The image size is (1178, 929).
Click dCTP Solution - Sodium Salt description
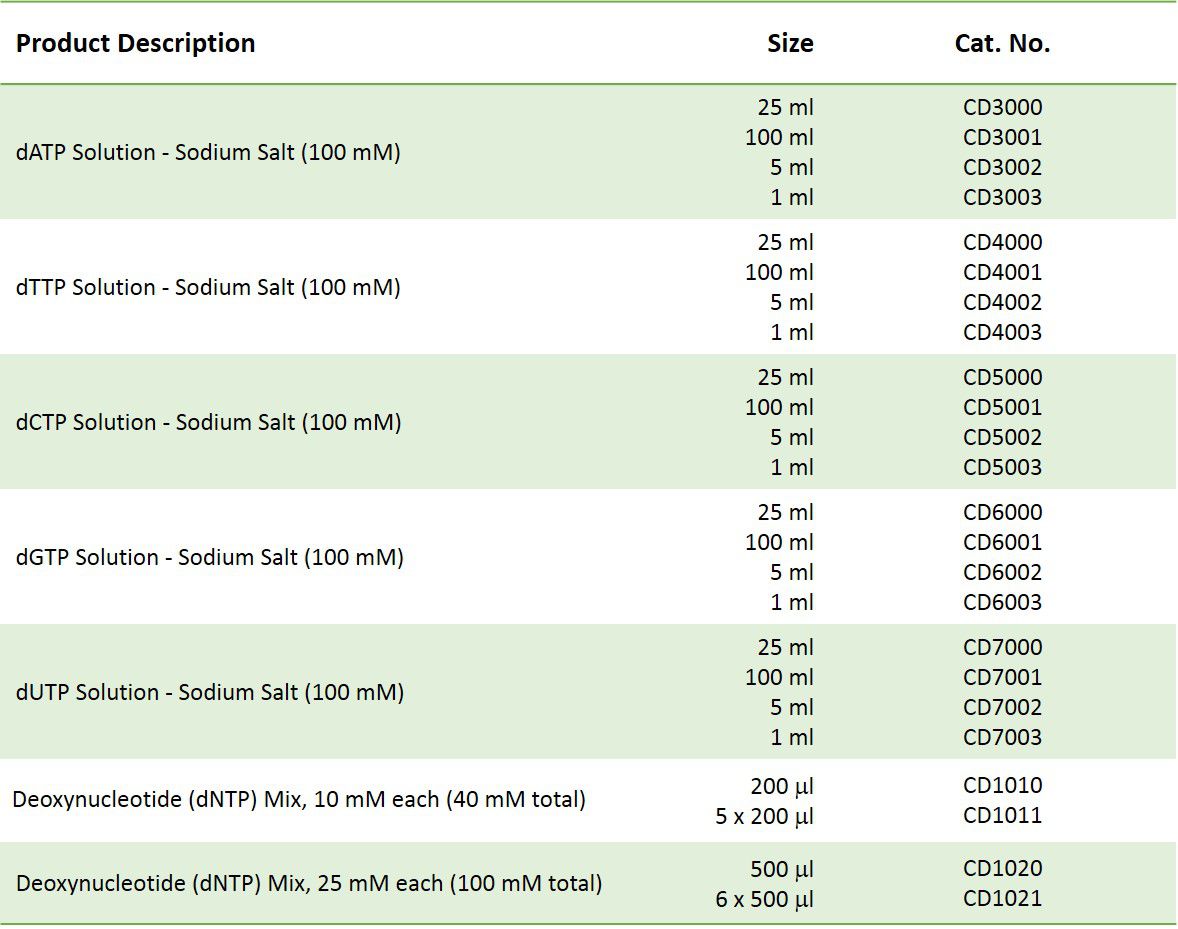click(208, 423)
